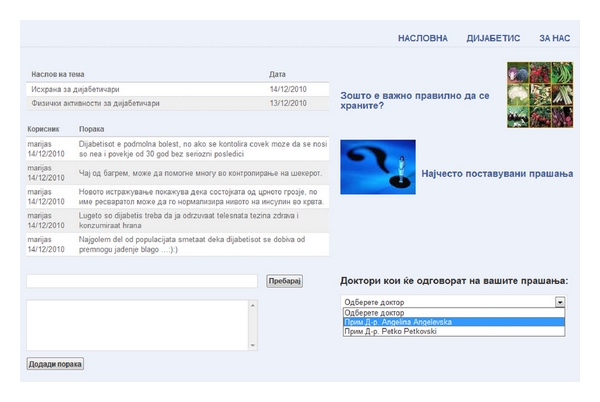Expand the doctor selection dropdown arrow
Image resolution: width=600 pixels, height=402 pixels.
pos(560,301)
